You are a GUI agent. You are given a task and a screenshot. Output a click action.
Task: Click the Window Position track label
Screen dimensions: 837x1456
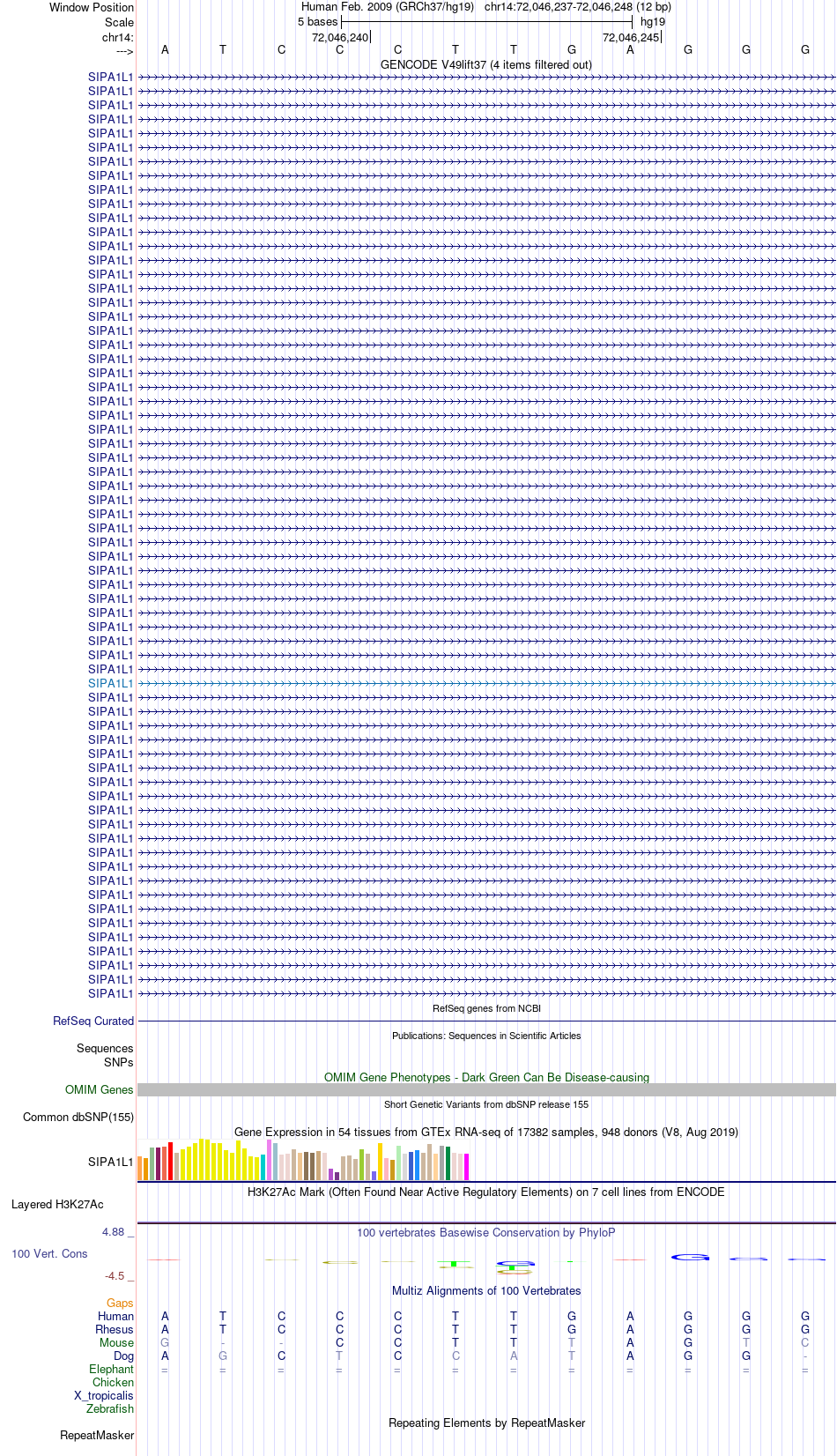tap(92, 7)
